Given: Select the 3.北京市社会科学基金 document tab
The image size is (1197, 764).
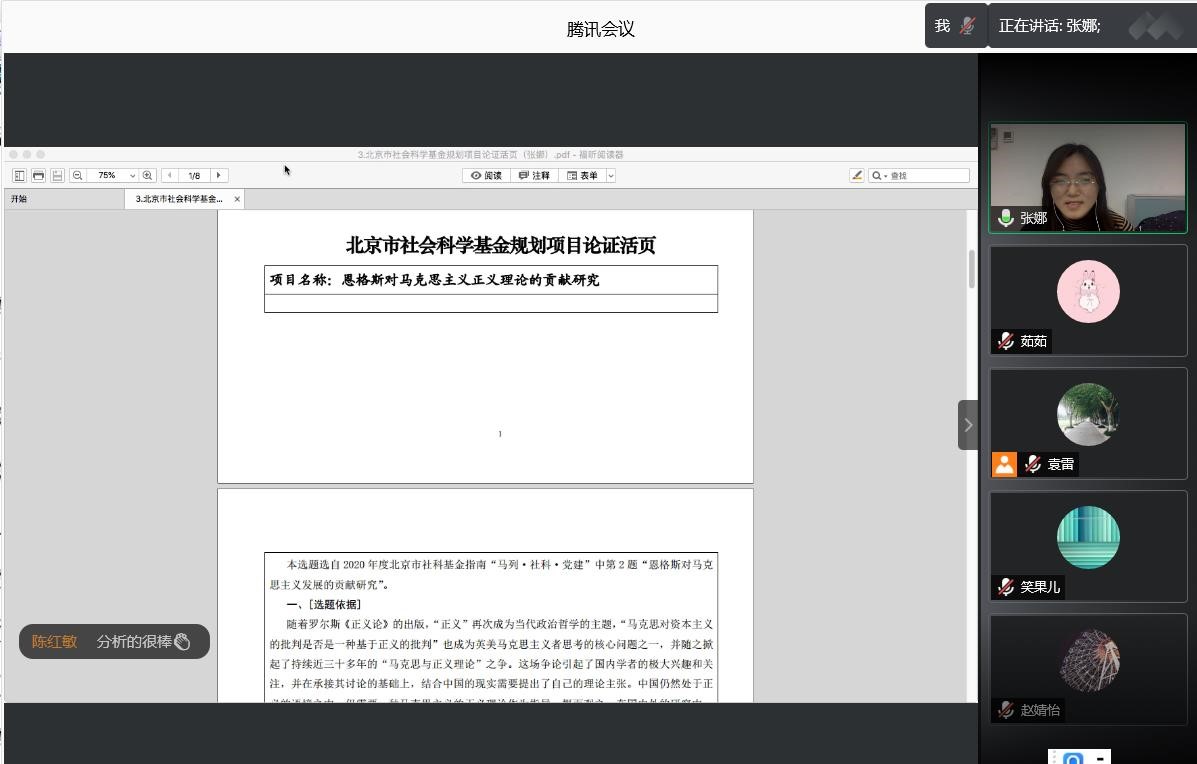Looking at the screenshot, I should (180, 199).
